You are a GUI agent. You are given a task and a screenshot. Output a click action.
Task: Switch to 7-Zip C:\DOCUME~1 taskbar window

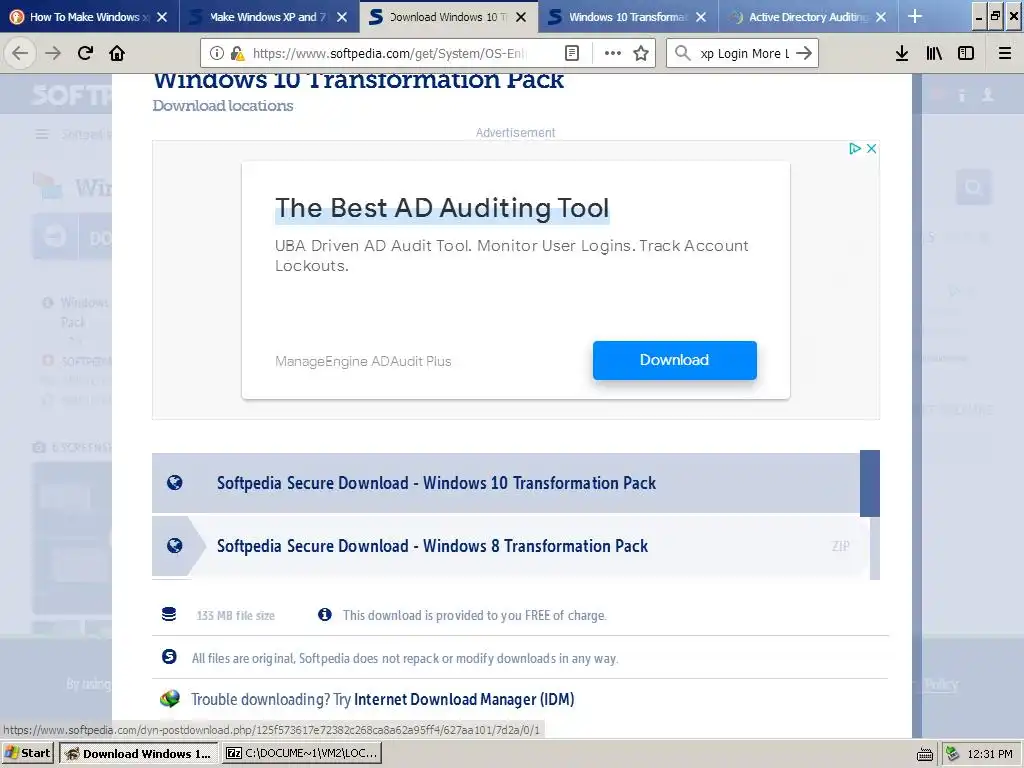click(x=302, y=753)
